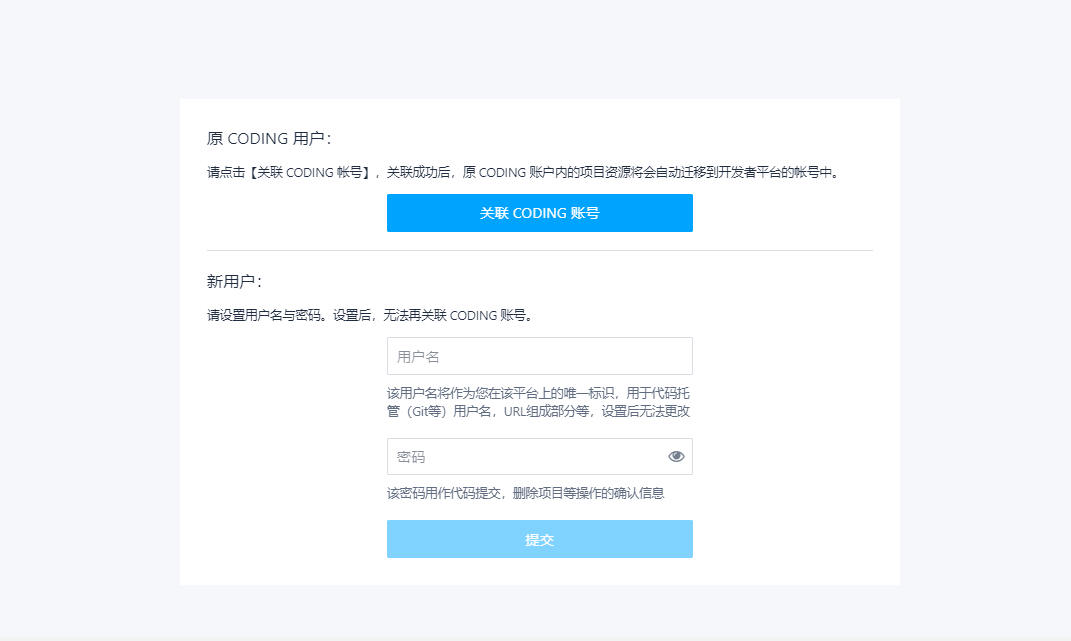Viewport: 1071px width, 641px height.
Task: Toggle password visibility eye icon
Action: pos(676,456)
